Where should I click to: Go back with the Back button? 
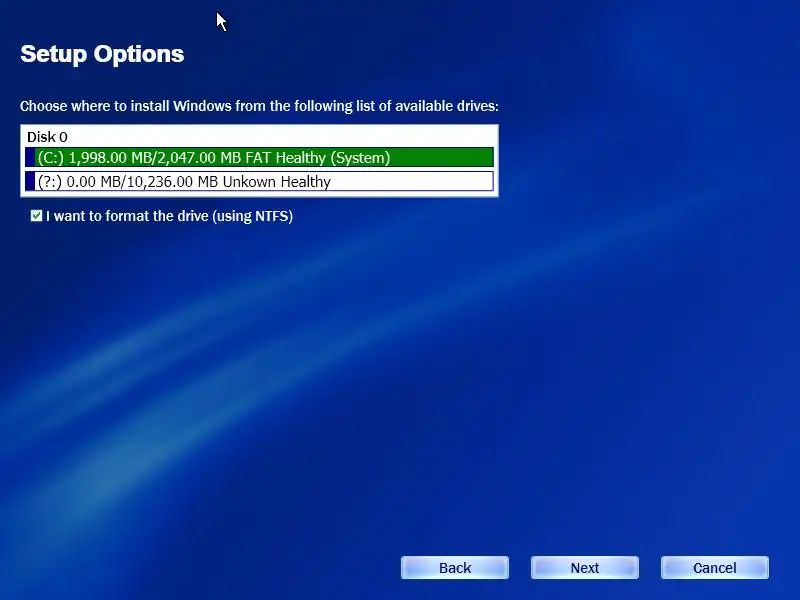[x=455, y=568]
